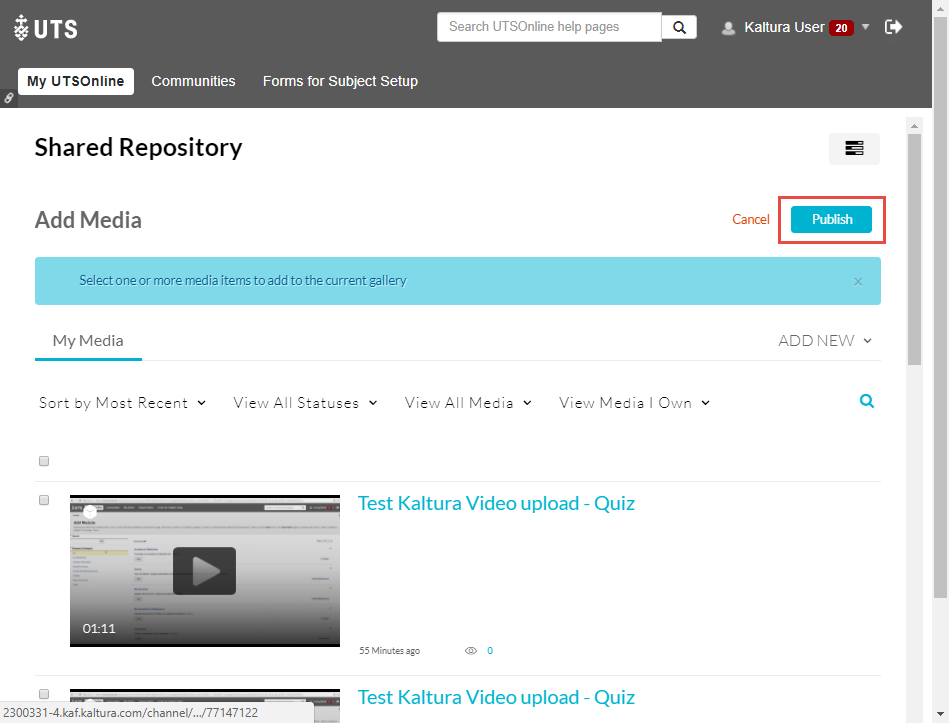Open the View All Statuses filter
The height and width of the screenshot is (723, 949).
pos(305,403)
